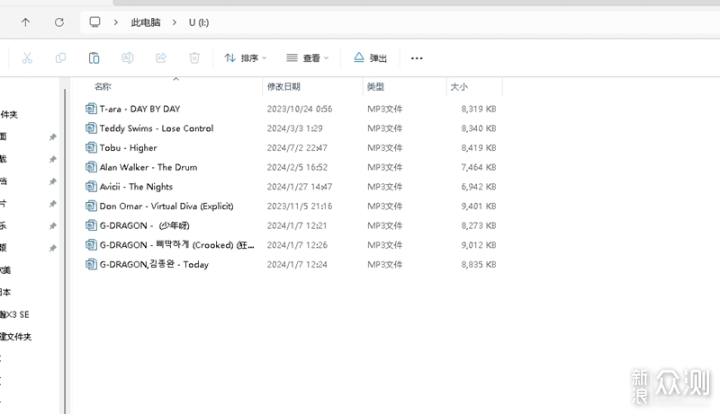Click the size 9,401 KB
The height and width of the screenshot is (414, 720).
coord(478,206)
